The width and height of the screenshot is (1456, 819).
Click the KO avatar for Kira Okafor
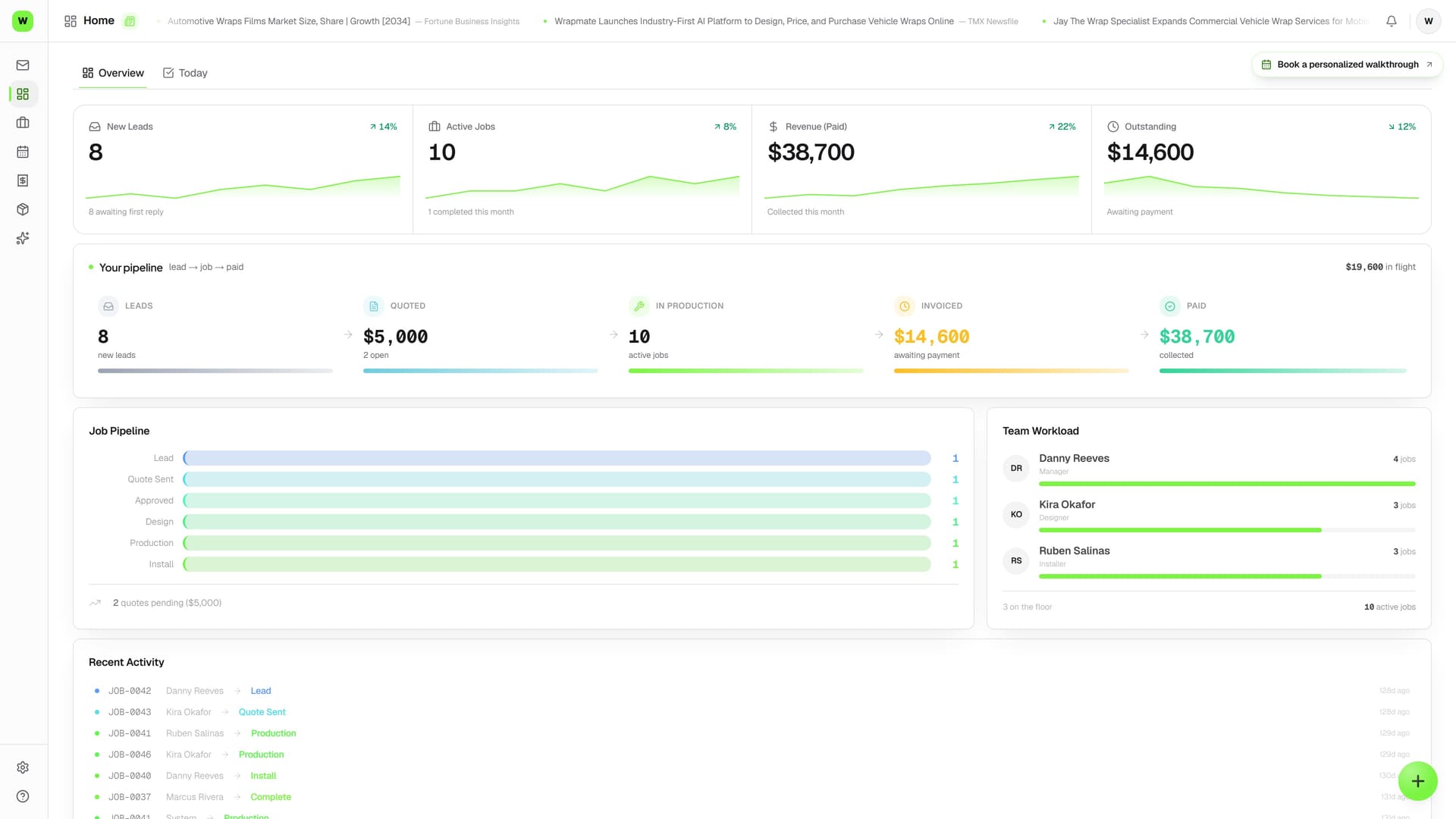click(x=1016, y=515)
